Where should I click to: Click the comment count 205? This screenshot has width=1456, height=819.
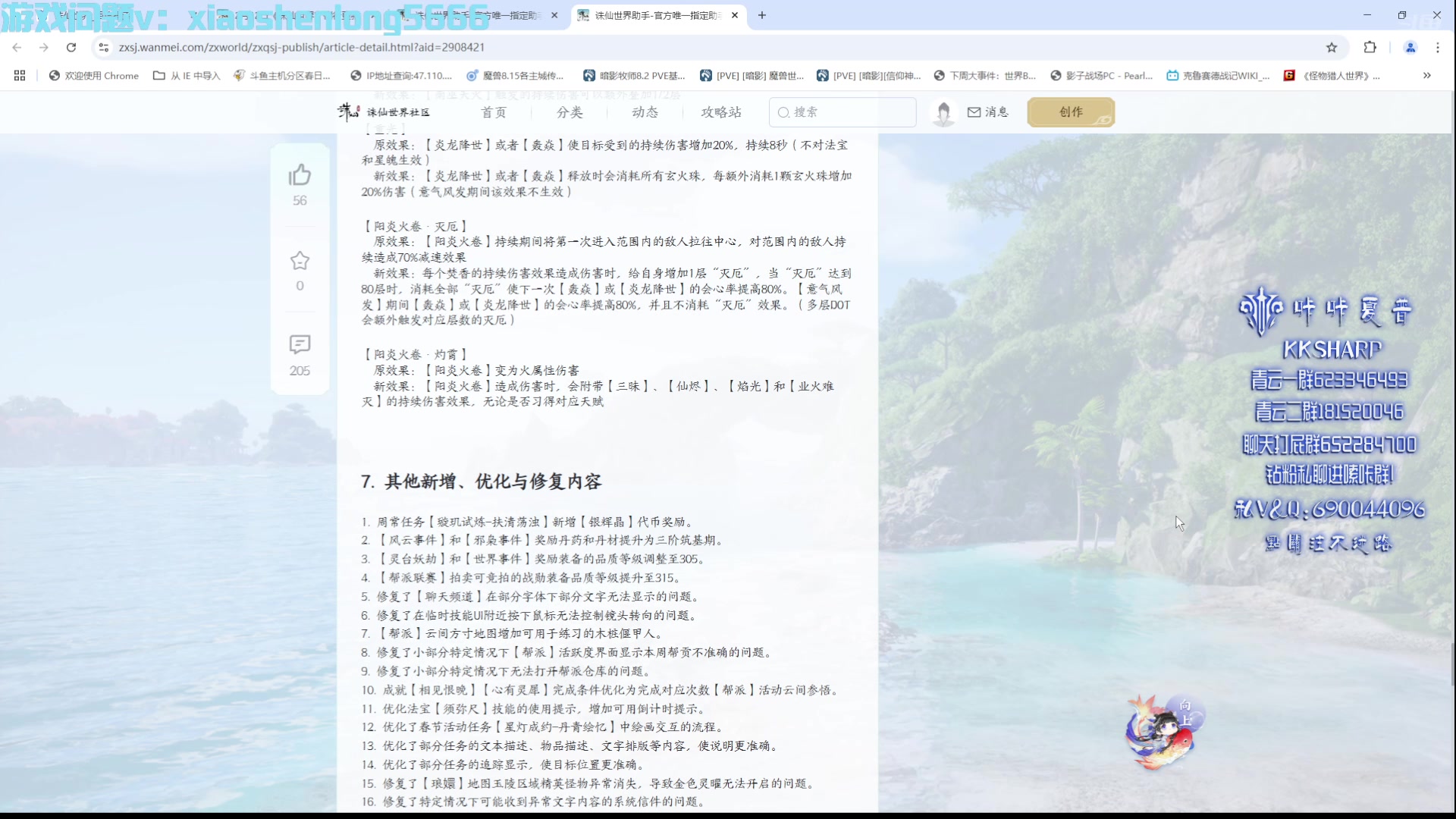(x=300, y=371)
